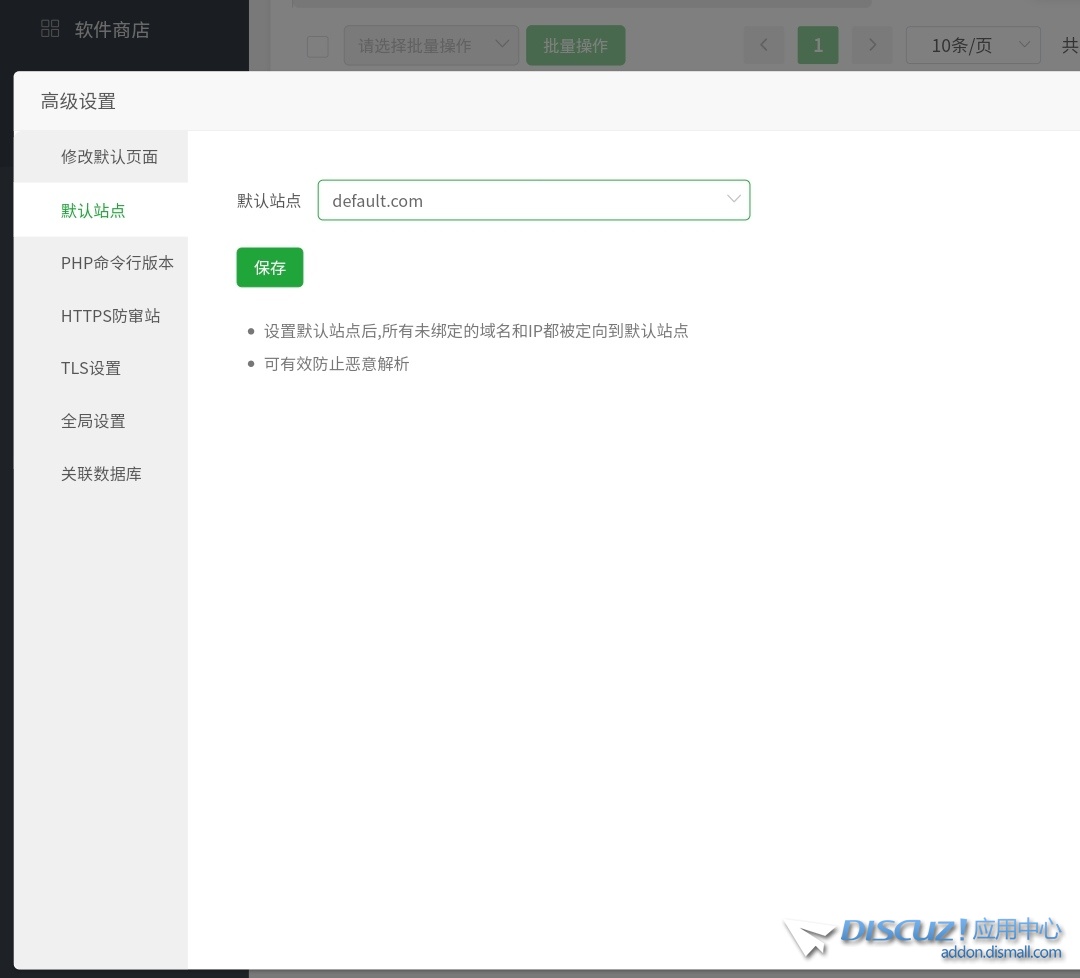The image size is (1080, 978).
Task: Click the 批量操作 button
Action: (576, 45)
